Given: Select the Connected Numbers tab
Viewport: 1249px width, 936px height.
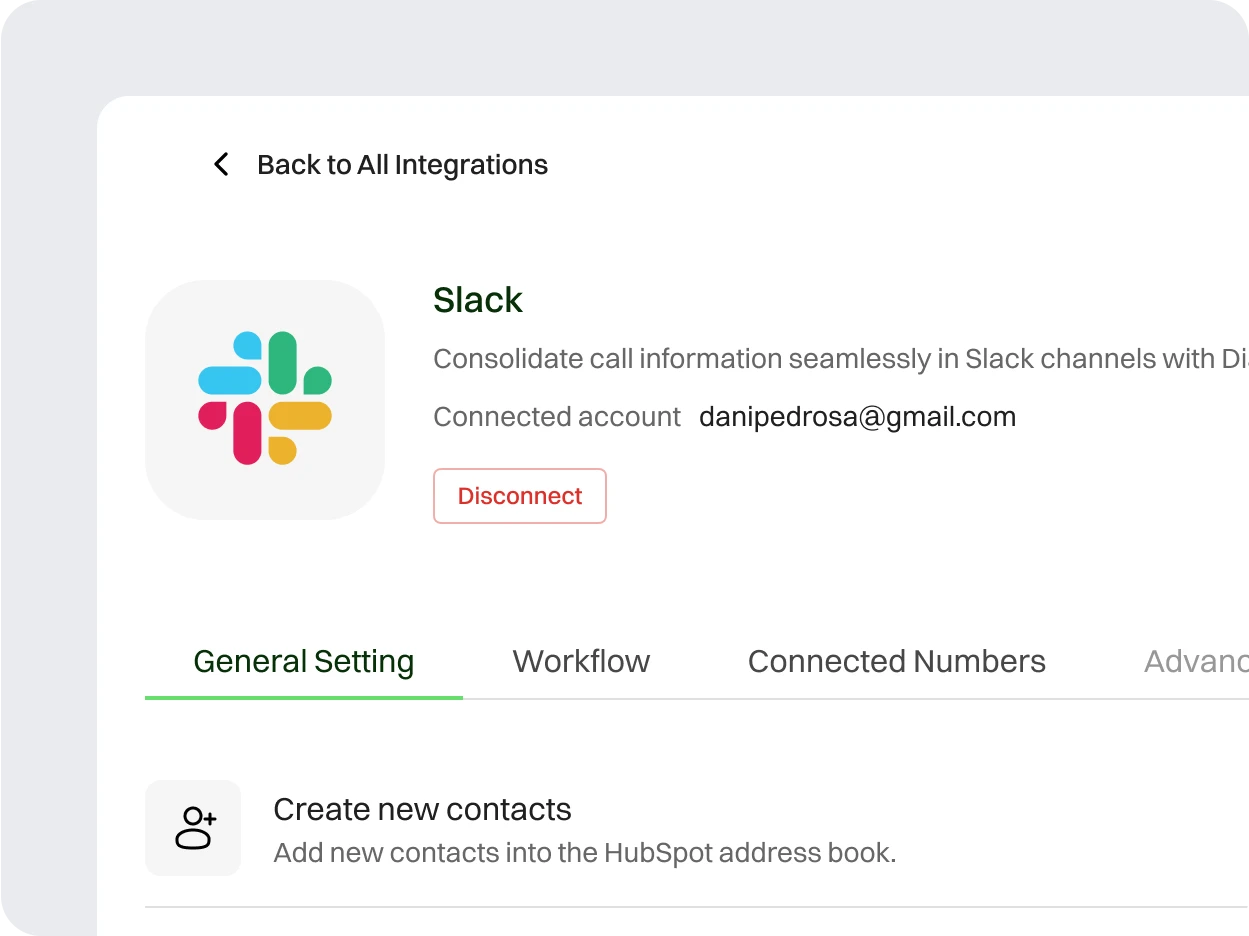Looking at the screenshot, I should click(896, 661).
